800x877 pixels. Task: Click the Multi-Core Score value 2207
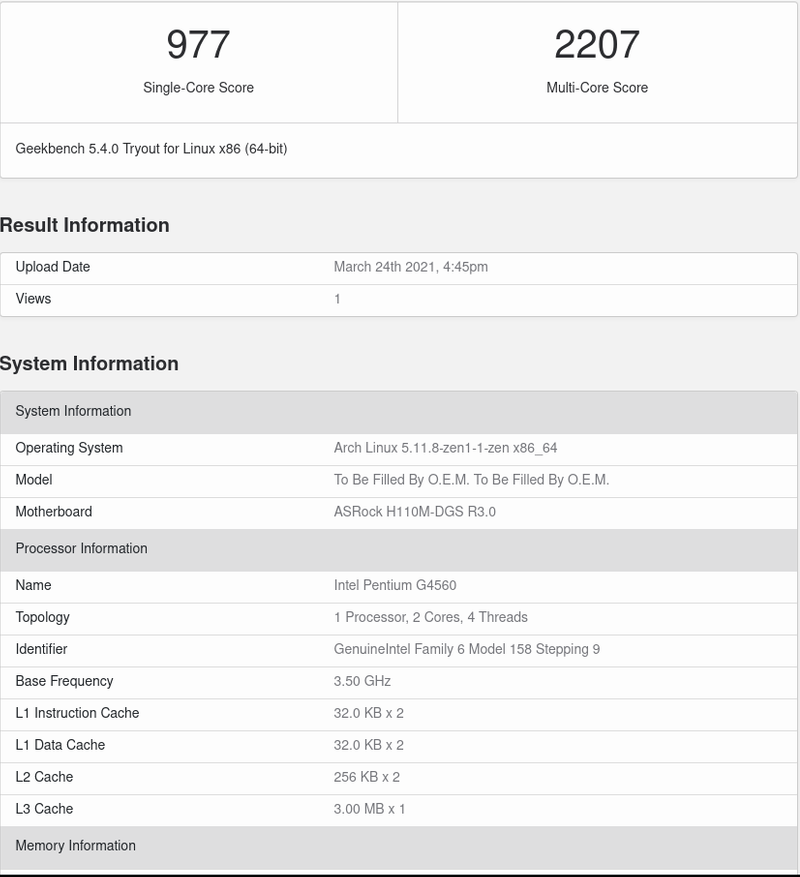tap(597, 45)
